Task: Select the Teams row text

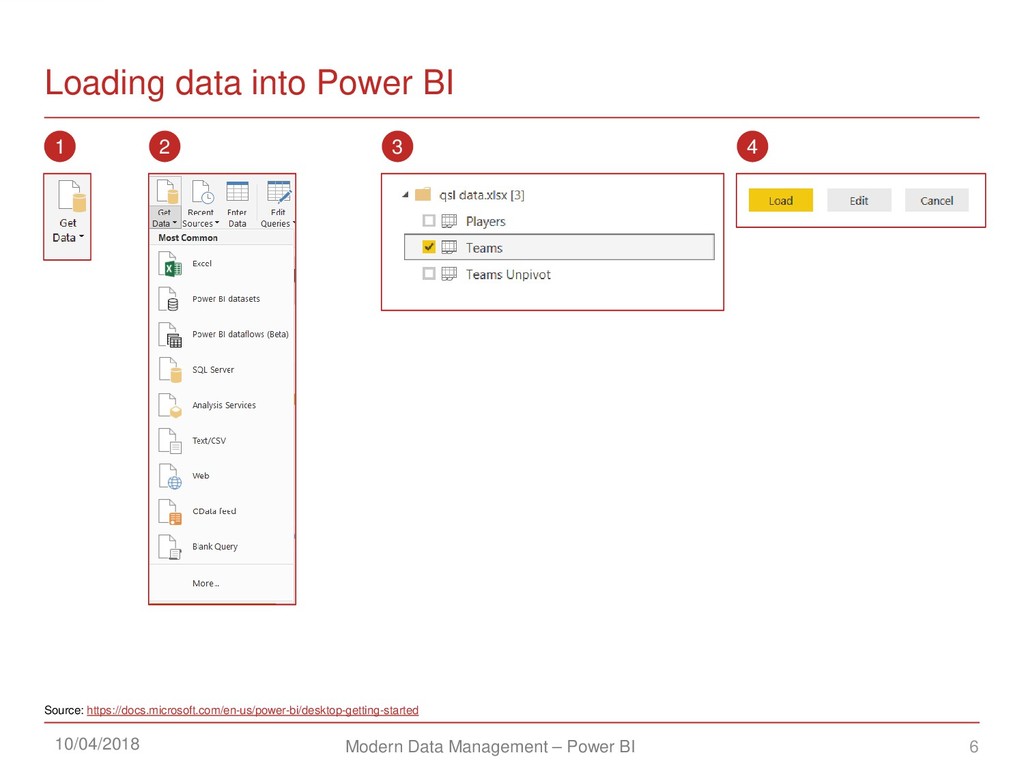Action: tap(484, 248)
